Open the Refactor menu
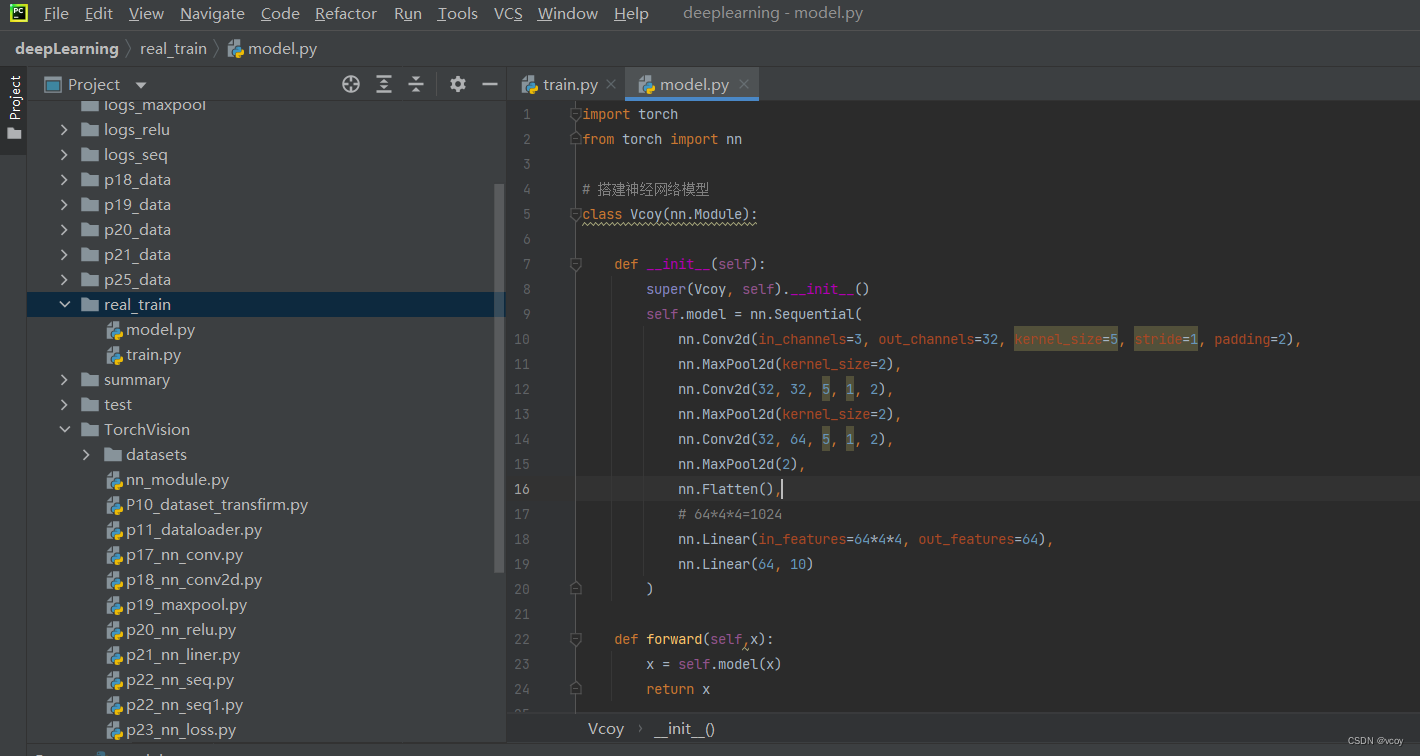This screenshot has height=756, width=1420. pyautogui.click(x=346, y=13)
